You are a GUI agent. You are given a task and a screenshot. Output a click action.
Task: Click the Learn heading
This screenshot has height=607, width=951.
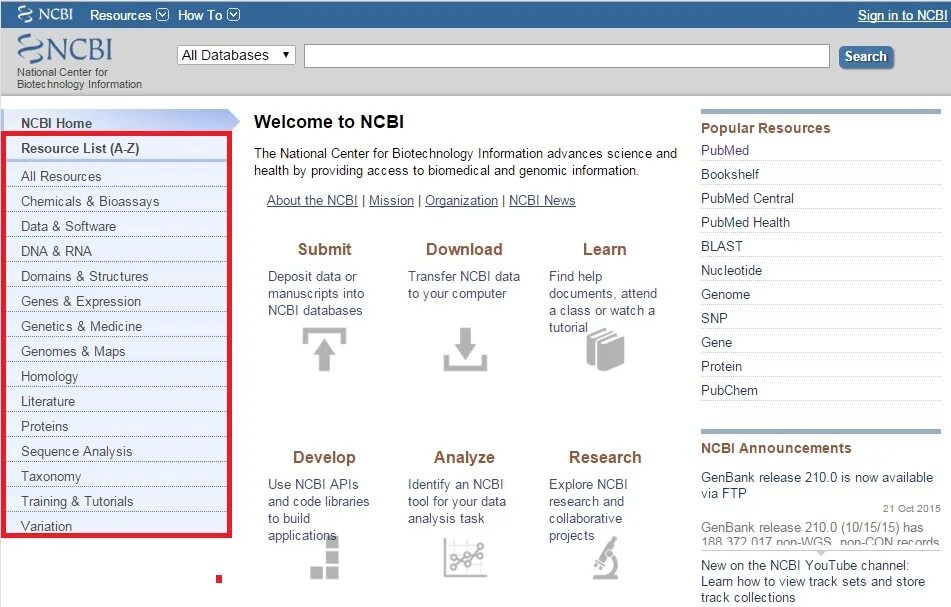pyautogui.click(x=605, y=249)
